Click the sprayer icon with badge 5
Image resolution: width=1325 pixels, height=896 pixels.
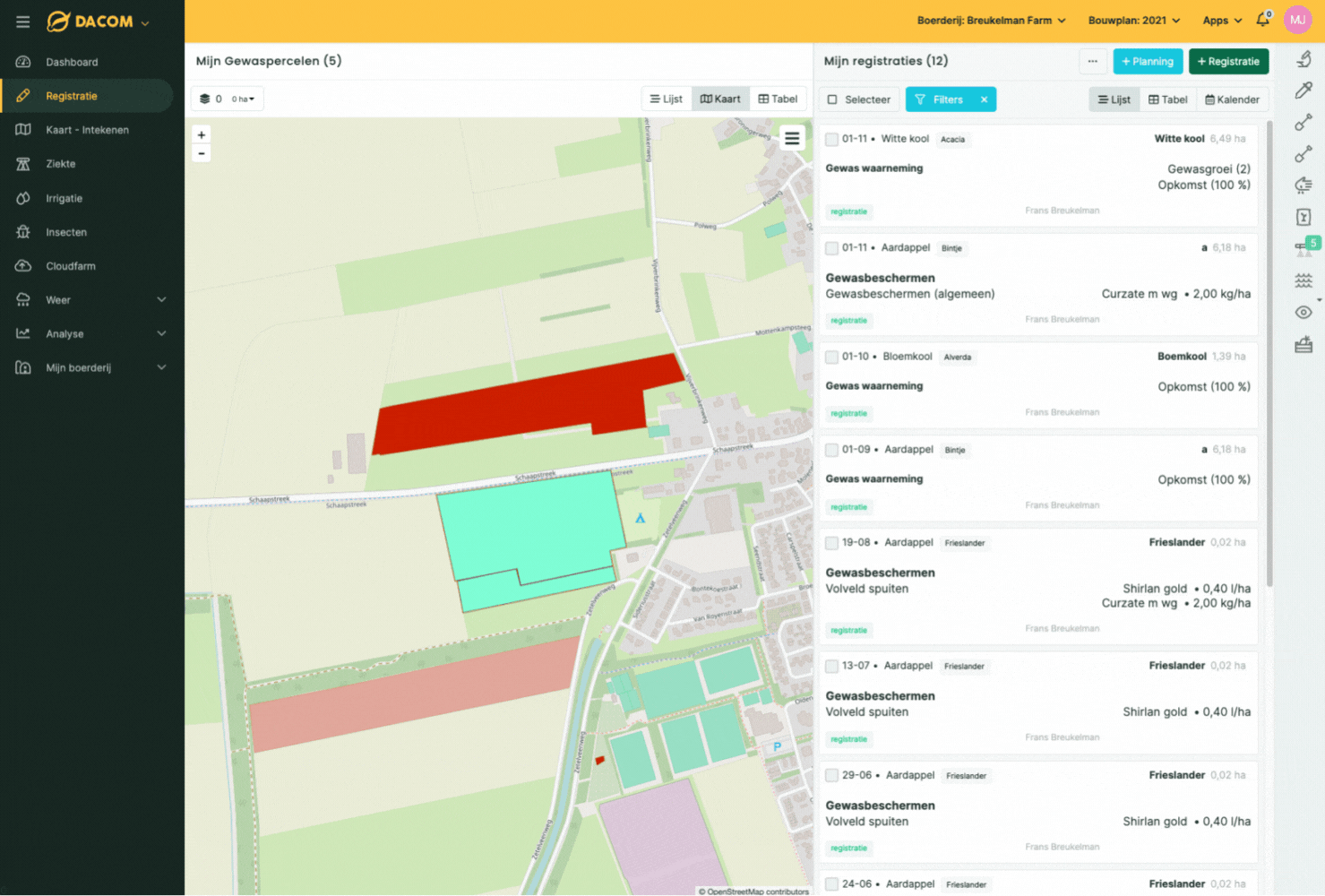click(x=1305, y=248)
